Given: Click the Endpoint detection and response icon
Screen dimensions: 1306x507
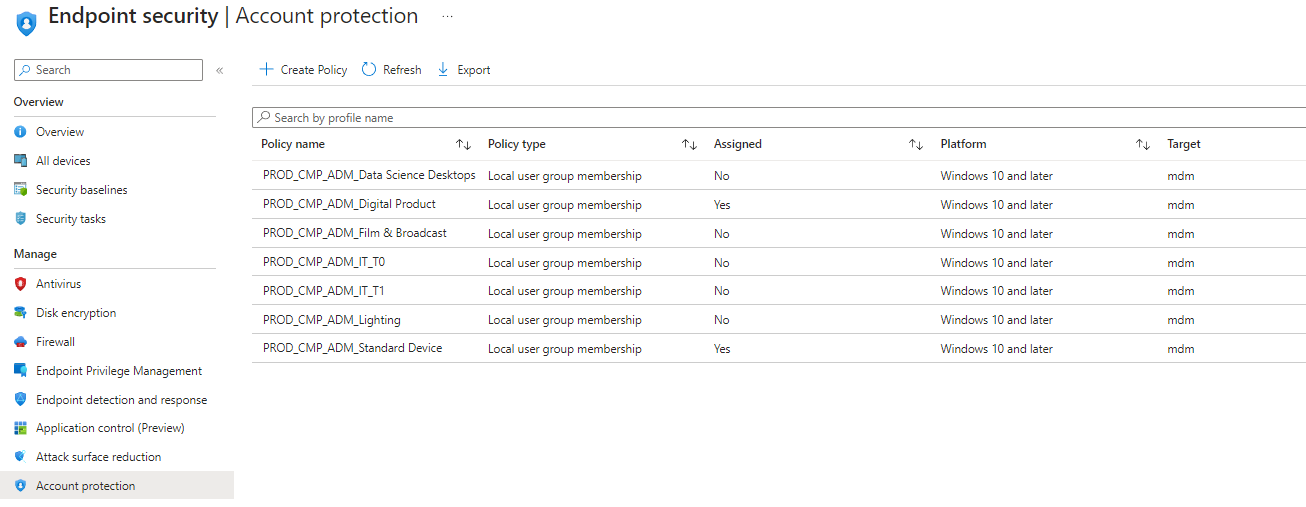Looking at the screenshot, I should coord(20,400).
